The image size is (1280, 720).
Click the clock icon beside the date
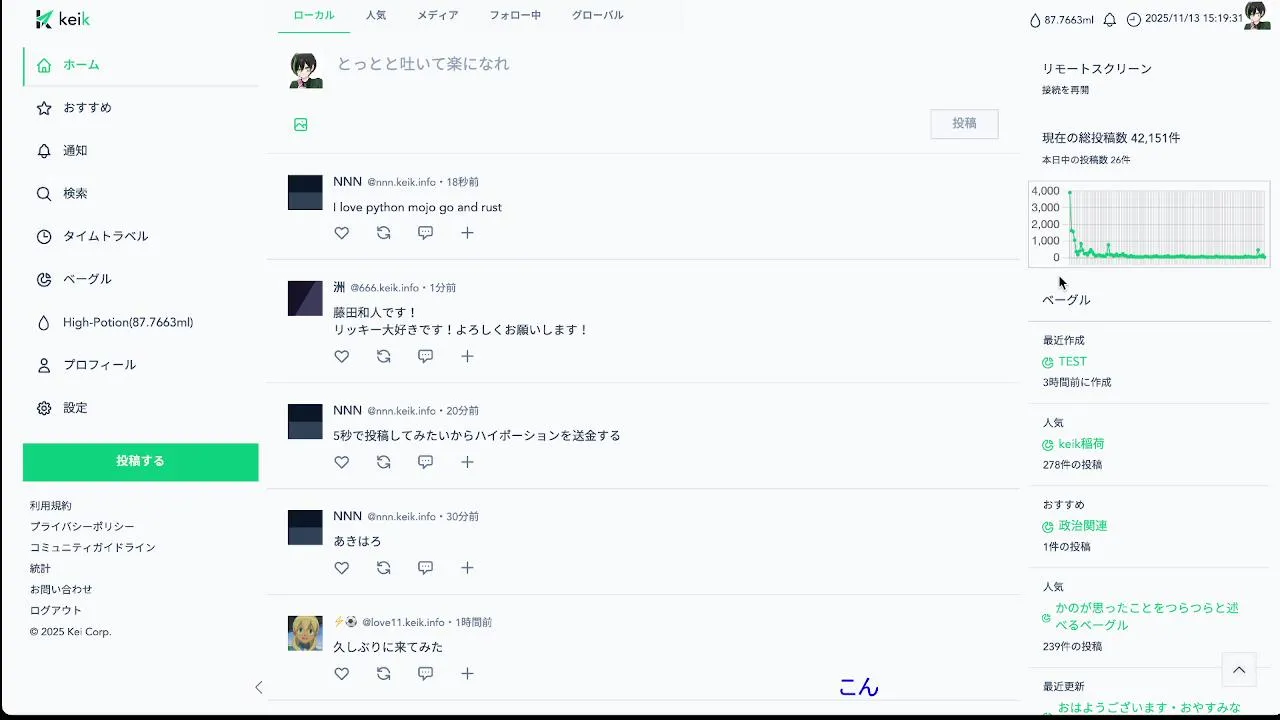pos(1134,19)
